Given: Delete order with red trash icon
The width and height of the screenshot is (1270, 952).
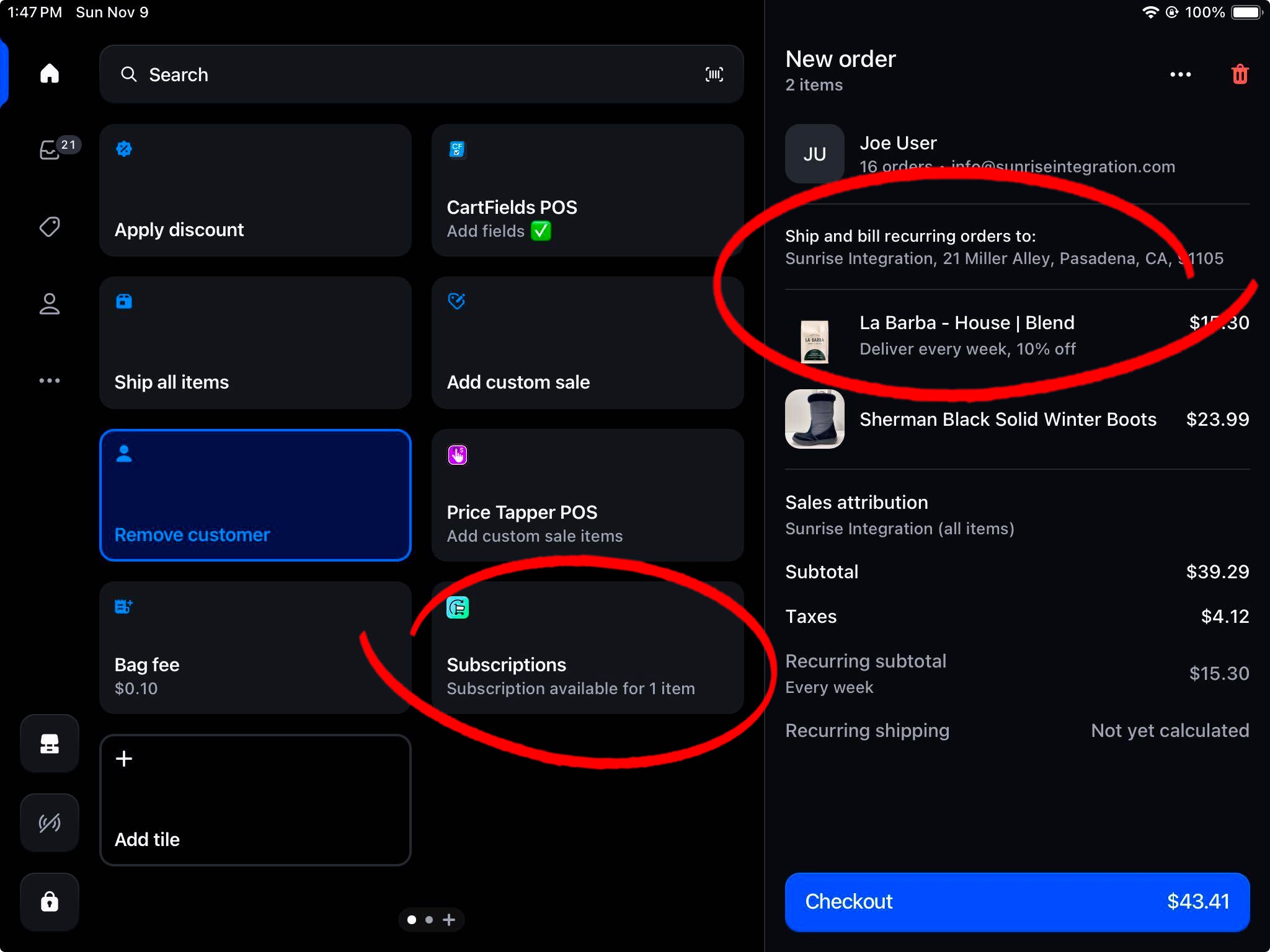Looking at the screenshot, I should coord(1240,74).
